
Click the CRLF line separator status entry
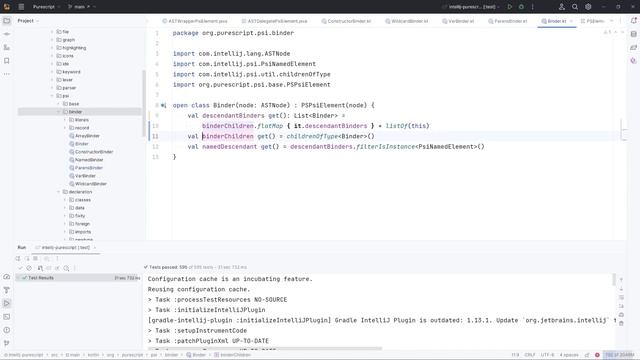[529, 355]
